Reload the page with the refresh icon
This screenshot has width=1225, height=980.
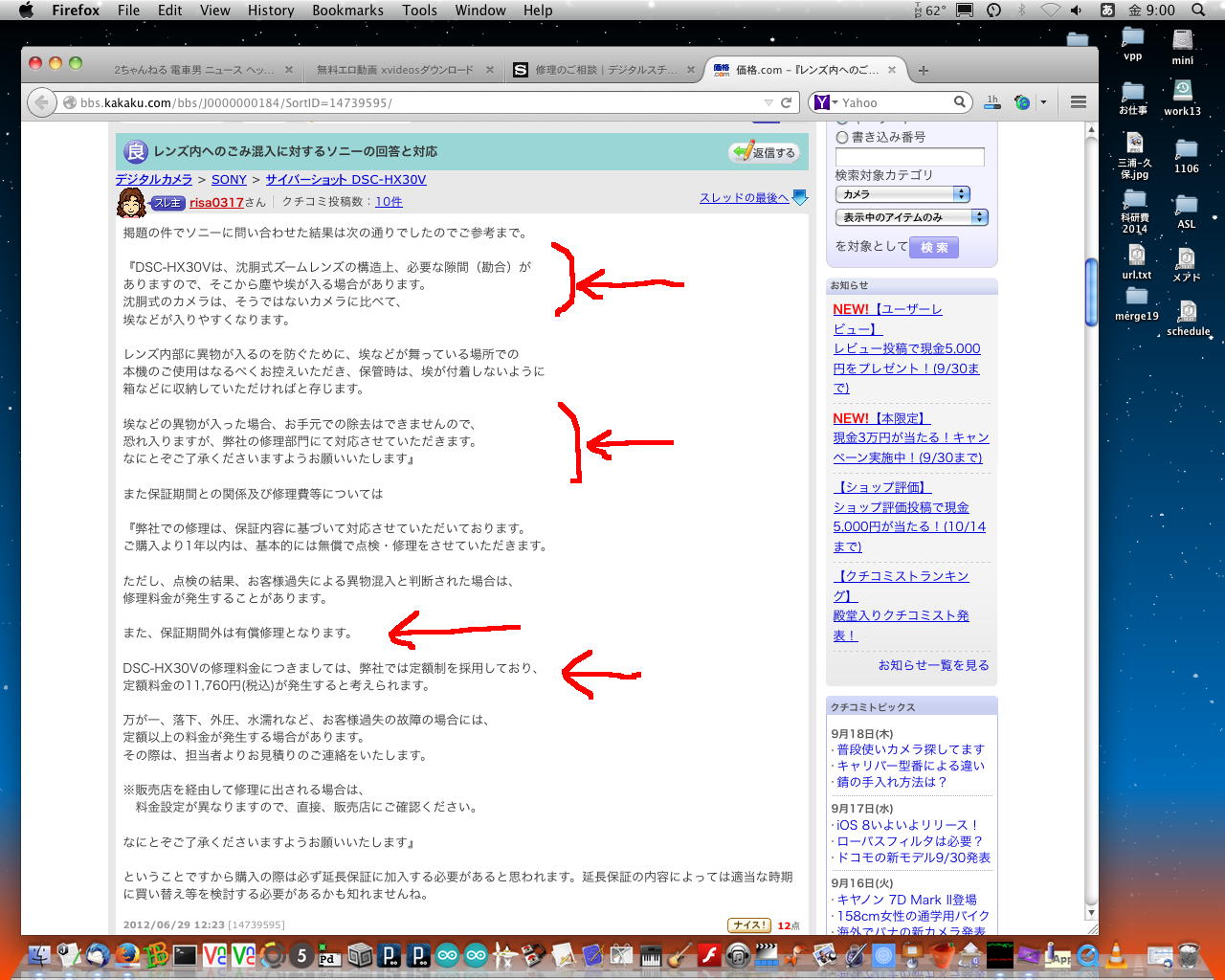tap(787, 102)
